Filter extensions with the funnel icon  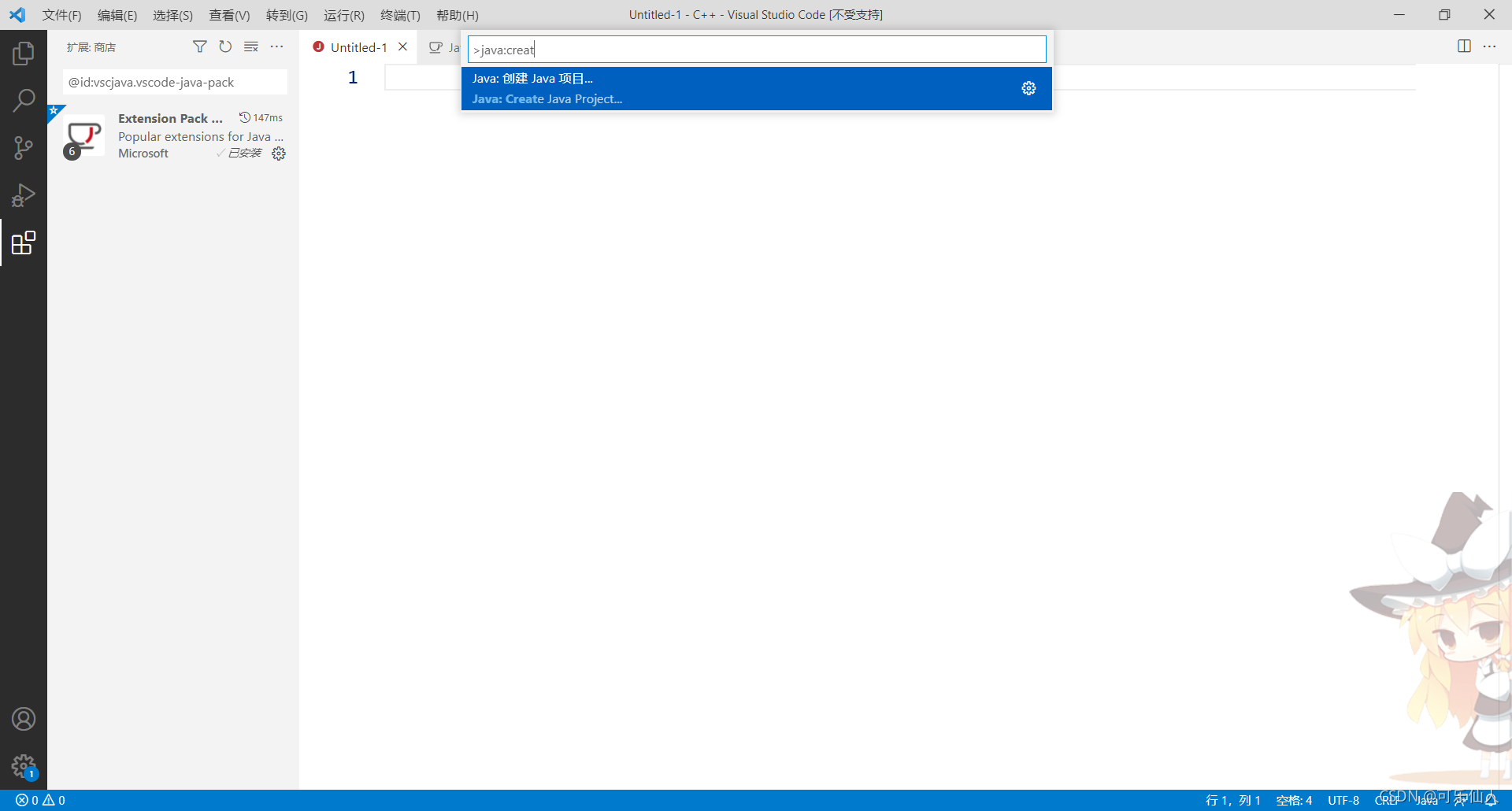(x=200, y=47)
